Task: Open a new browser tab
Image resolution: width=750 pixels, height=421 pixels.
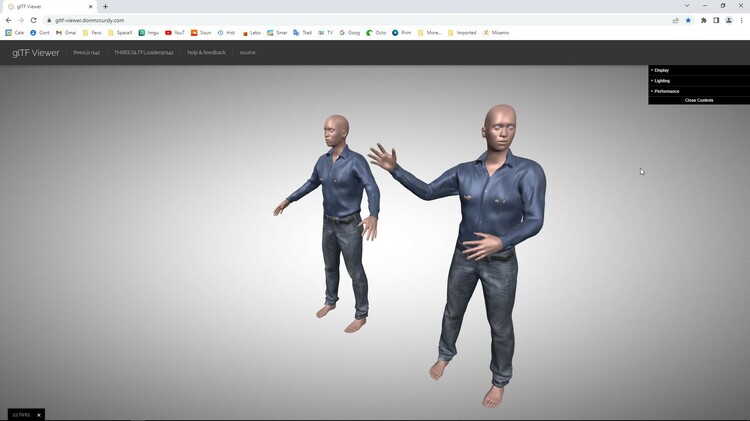Action: (105, 6)
